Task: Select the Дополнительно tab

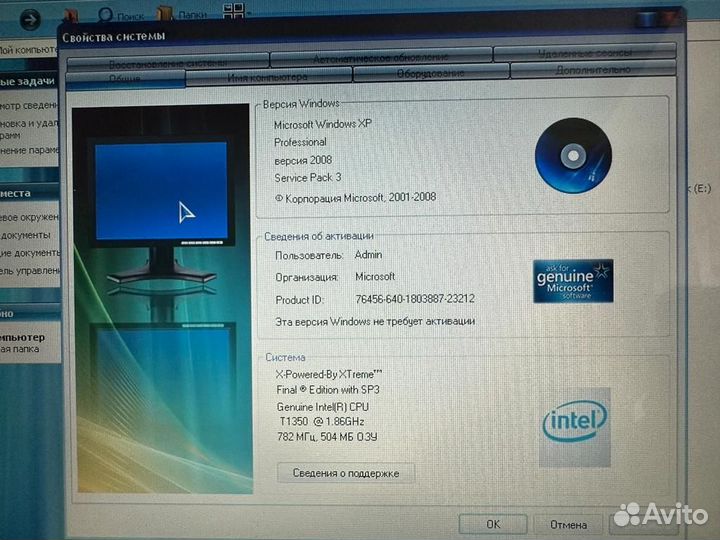Action: (x=592, y=69)
